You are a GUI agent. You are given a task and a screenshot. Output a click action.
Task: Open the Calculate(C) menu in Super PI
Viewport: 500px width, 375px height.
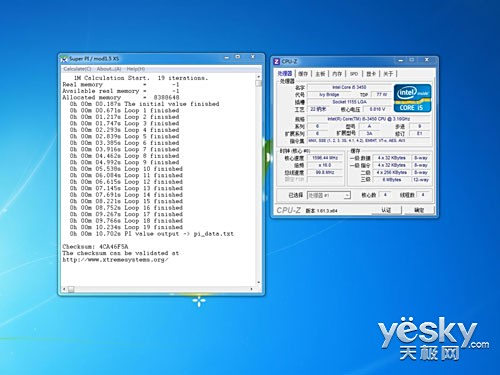pos(77,69)
